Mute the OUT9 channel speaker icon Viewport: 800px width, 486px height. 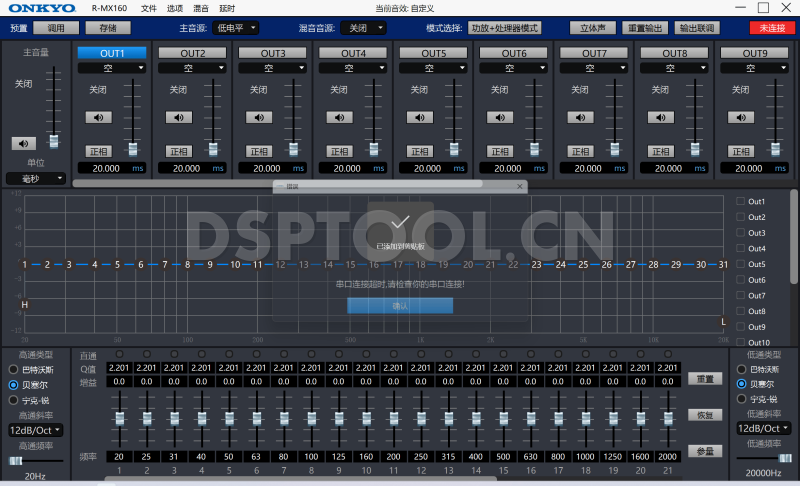pos(745,117)
